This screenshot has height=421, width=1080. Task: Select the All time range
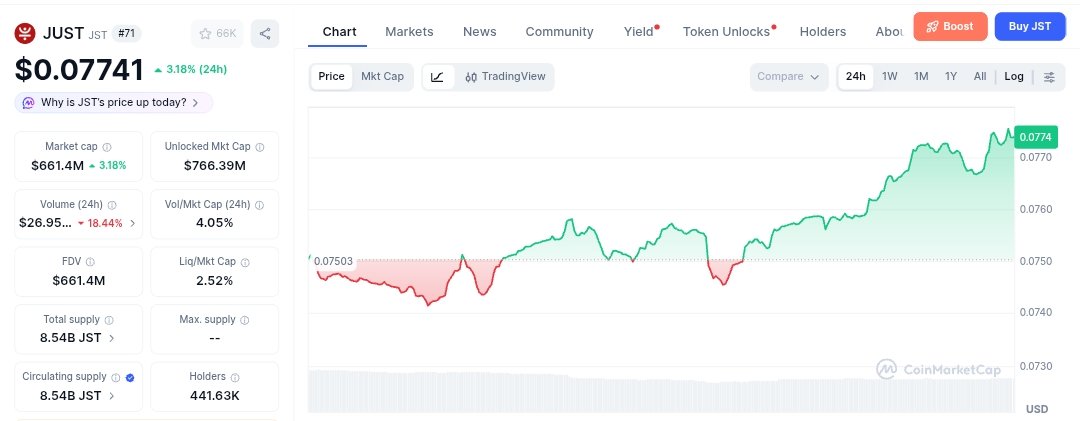pyautogui.click(x=979, y=76)
